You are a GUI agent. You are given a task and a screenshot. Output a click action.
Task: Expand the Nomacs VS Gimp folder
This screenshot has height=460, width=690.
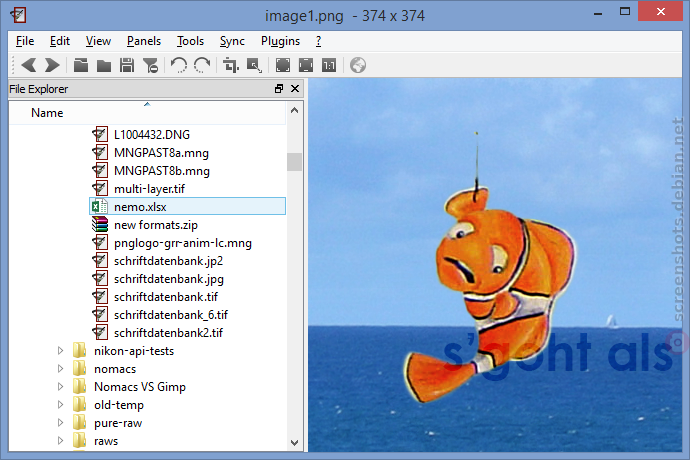coord(60,386)
